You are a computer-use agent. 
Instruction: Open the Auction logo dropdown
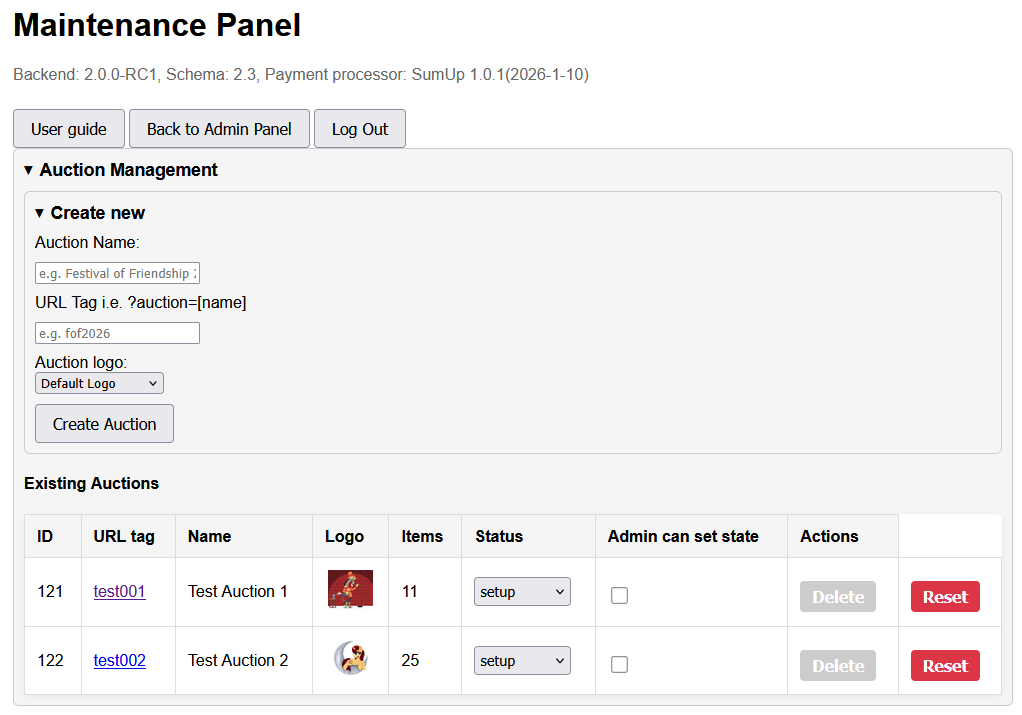click(98, 382)
